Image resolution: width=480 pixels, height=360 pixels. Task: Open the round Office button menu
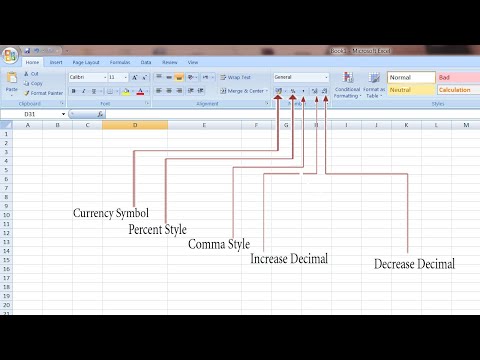[10, 55]
